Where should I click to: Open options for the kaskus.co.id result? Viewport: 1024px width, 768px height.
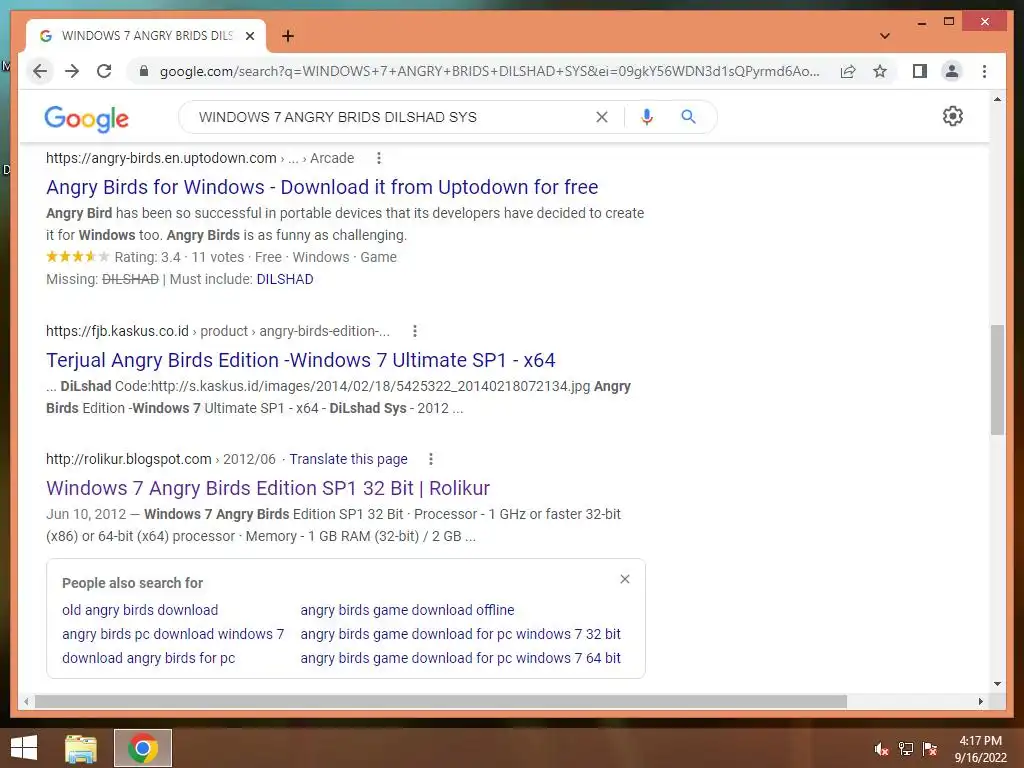click(415, 331)
